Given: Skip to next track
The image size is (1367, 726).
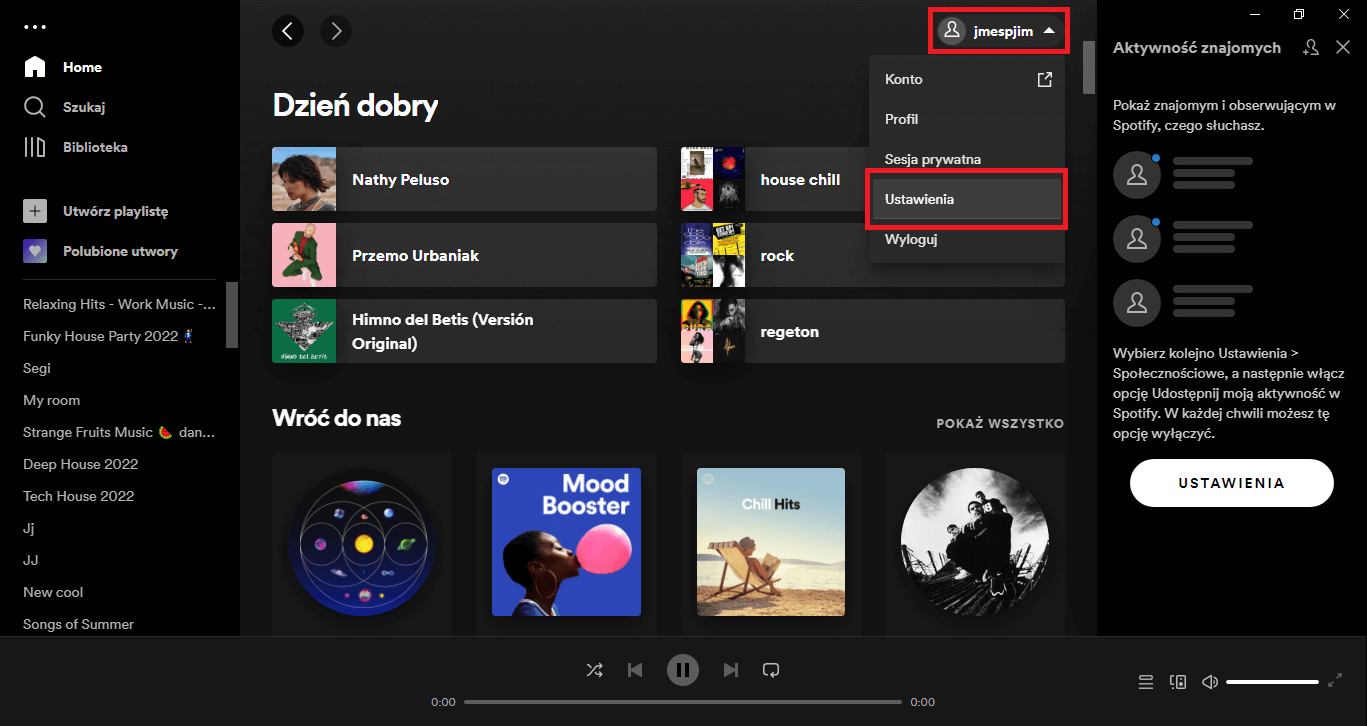Looking at the screenshot, I should (x=731, y=670).
